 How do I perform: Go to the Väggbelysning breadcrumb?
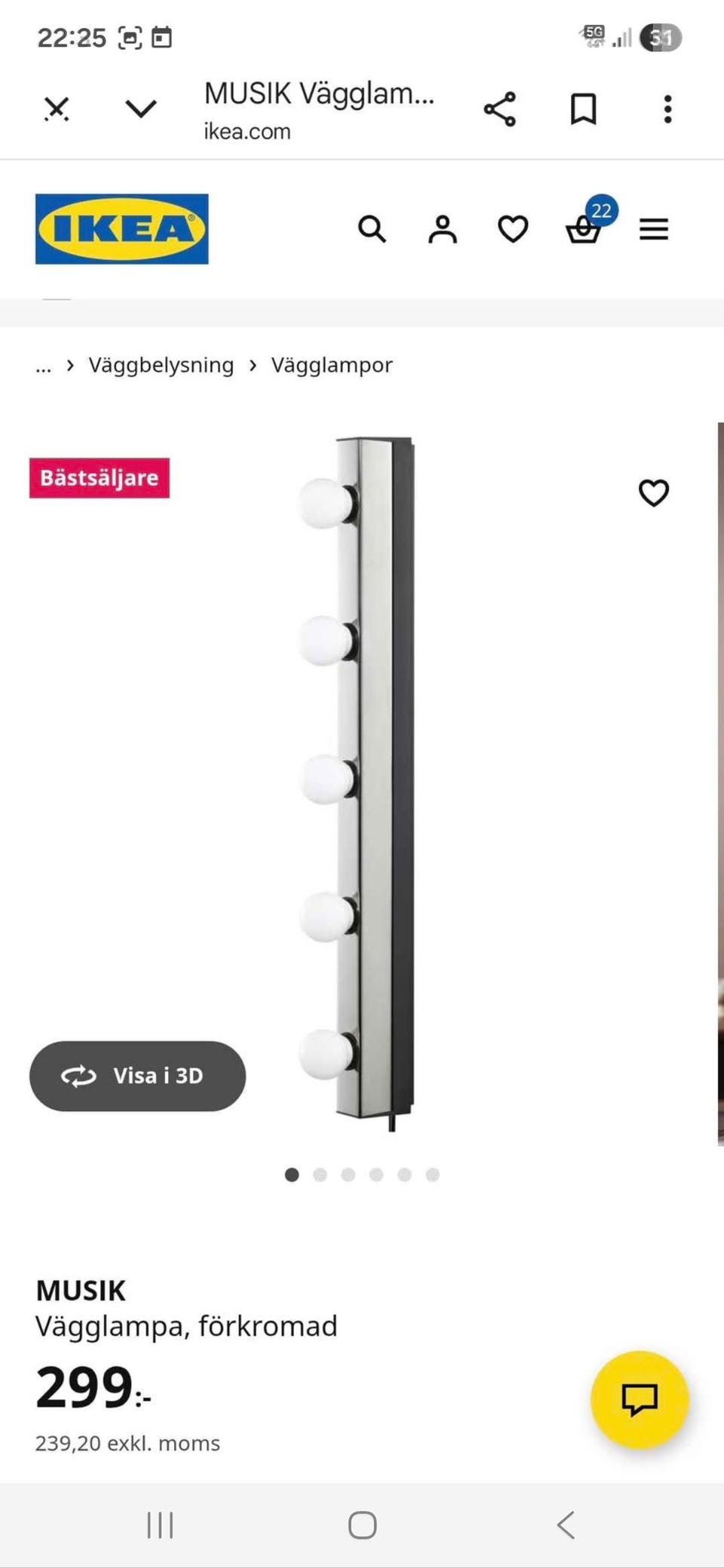tap(161, 365)
